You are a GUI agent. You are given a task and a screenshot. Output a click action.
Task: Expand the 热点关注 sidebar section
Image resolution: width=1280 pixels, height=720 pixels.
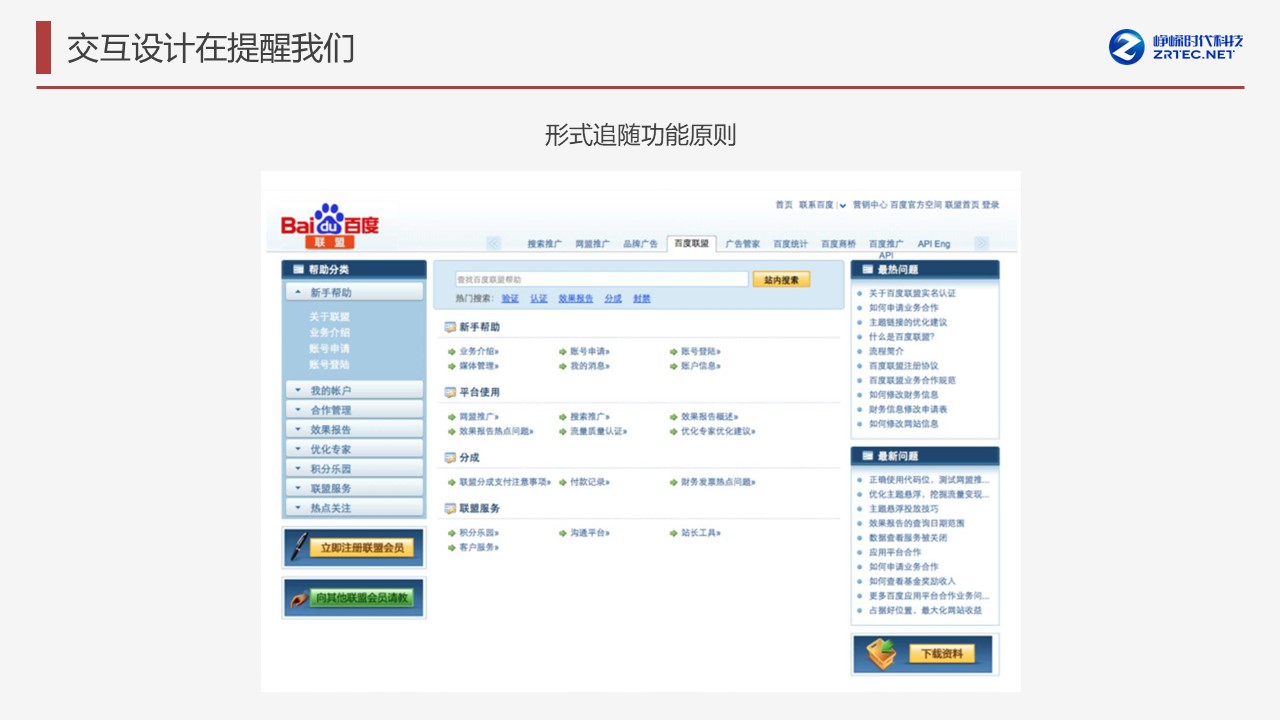tap(354, 508)
